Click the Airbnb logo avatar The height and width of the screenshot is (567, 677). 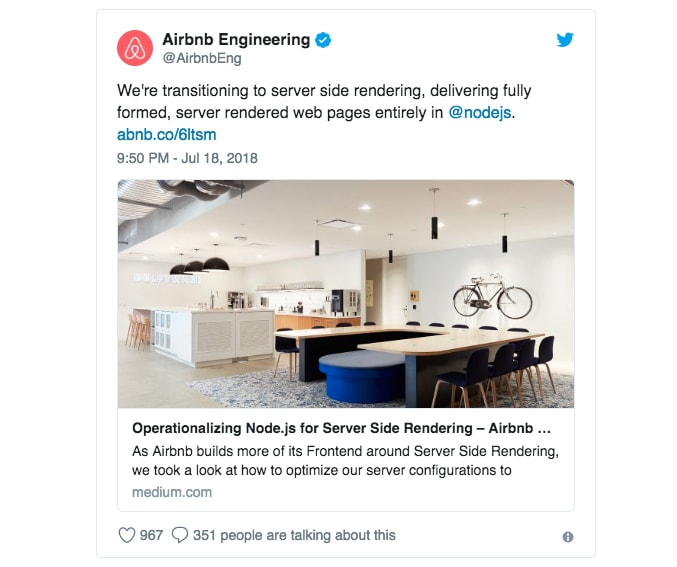[x=135, y=48]
